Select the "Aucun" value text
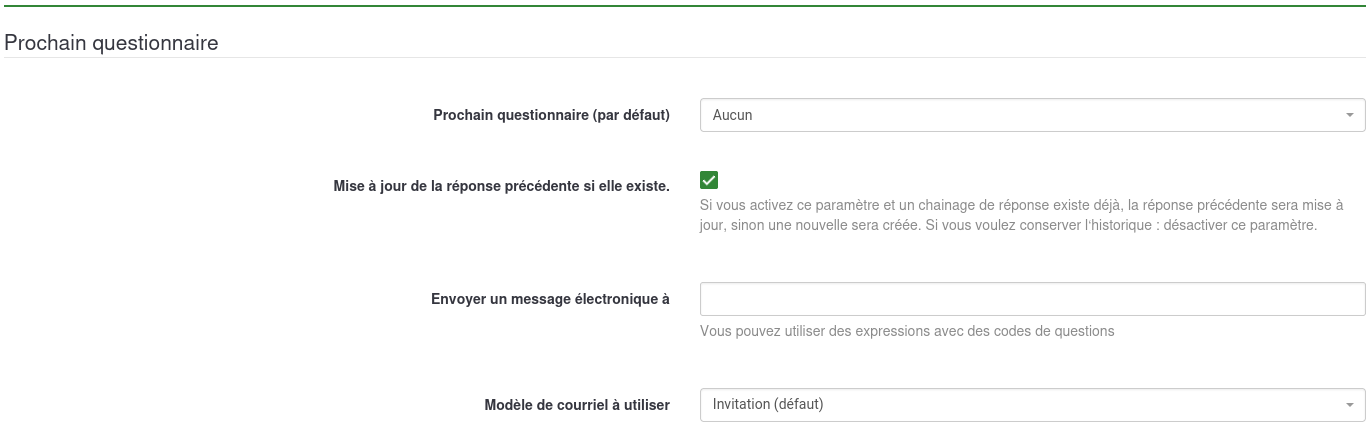Viewport: 1372px width, 436px height. pos(733,115)
